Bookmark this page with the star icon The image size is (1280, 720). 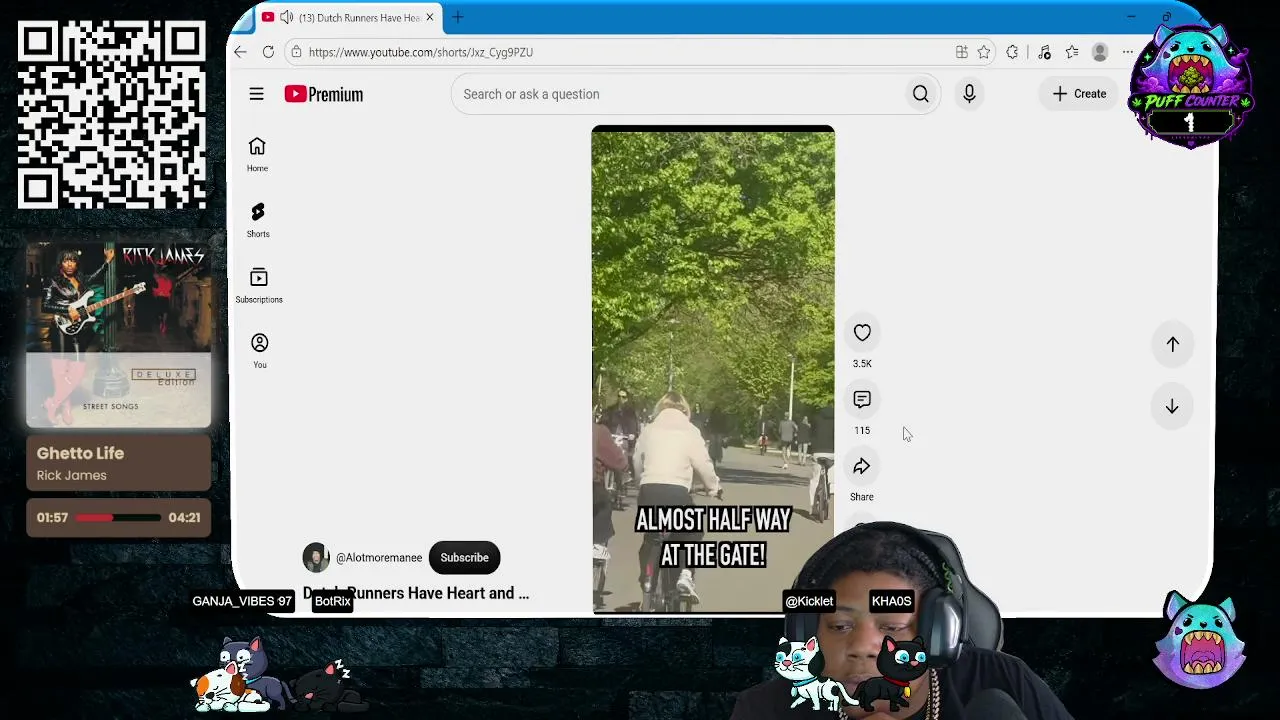point(984,52)
